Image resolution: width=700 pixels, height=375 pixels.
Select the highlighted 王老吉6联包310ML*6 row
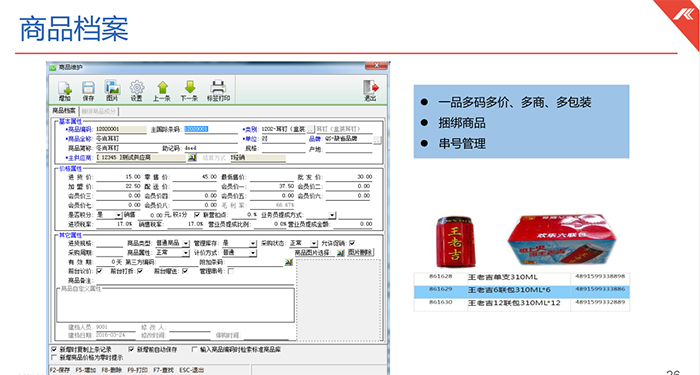coord(521,290)
